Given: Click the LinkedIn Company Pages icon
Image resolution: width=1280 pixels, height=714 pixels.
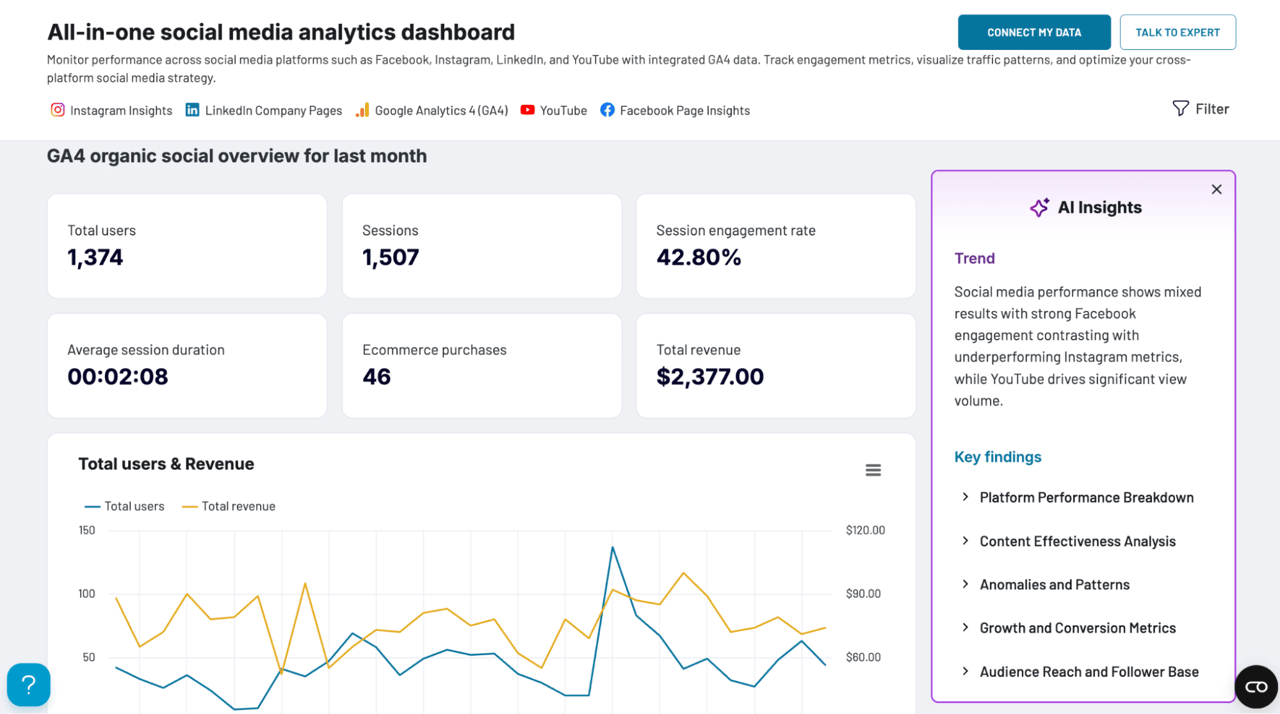Looking at the screenshot, I should pos(192,110).
